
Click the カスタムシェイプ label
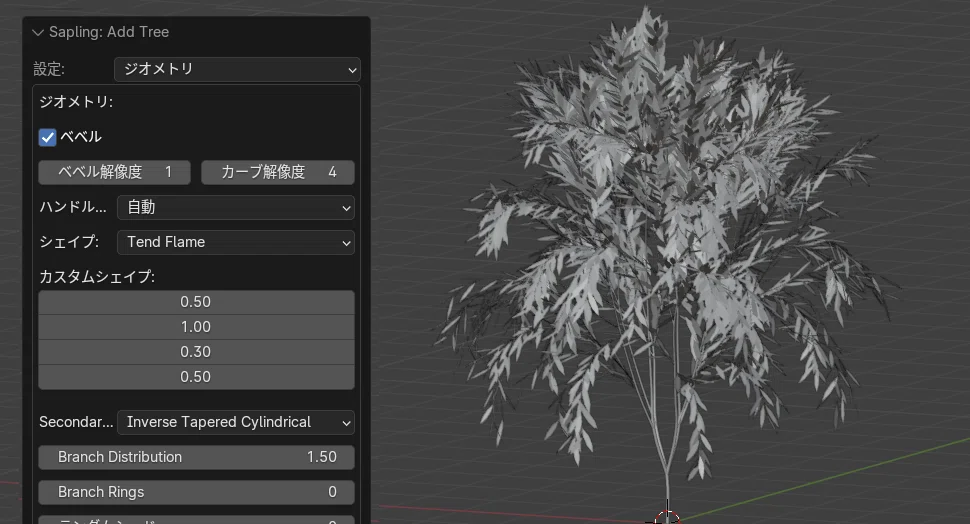(x=97, y=277)
